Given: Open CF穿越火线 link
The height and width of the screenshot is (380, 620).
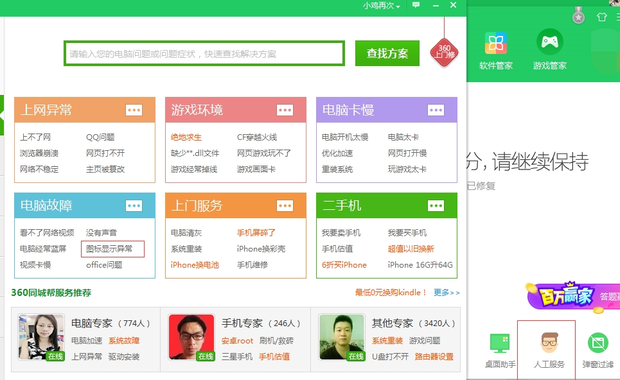Looking at the screenshot, I should [257, 137].
